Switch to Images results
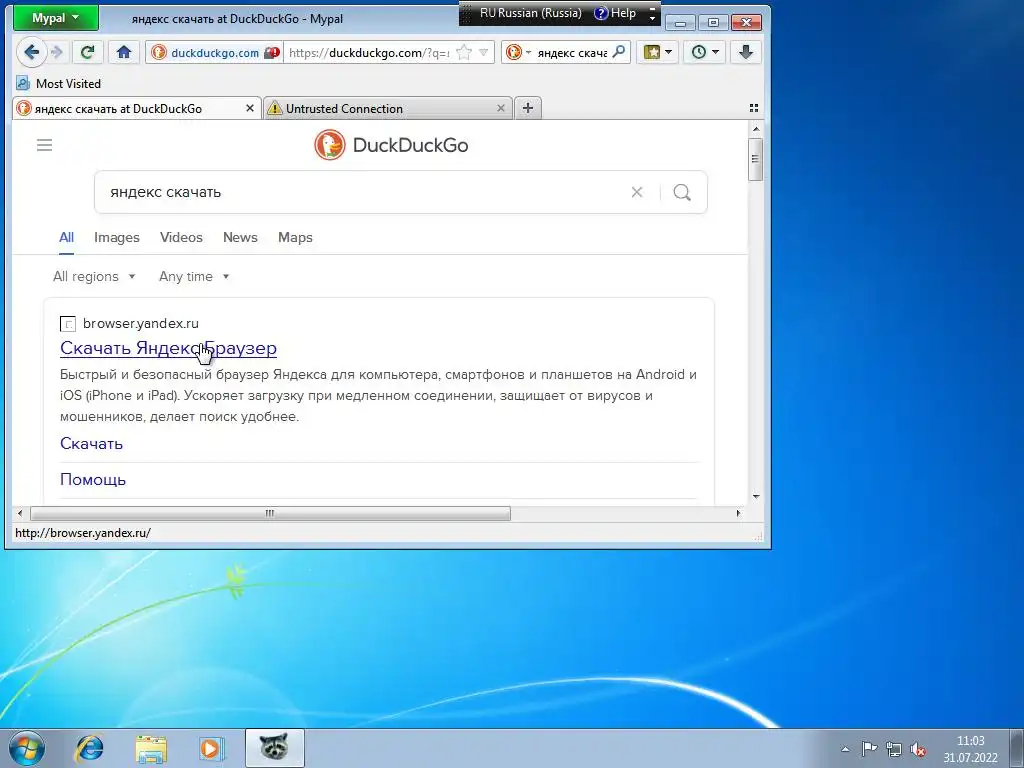Screen dimensions: 1024x768 point(117,238)
